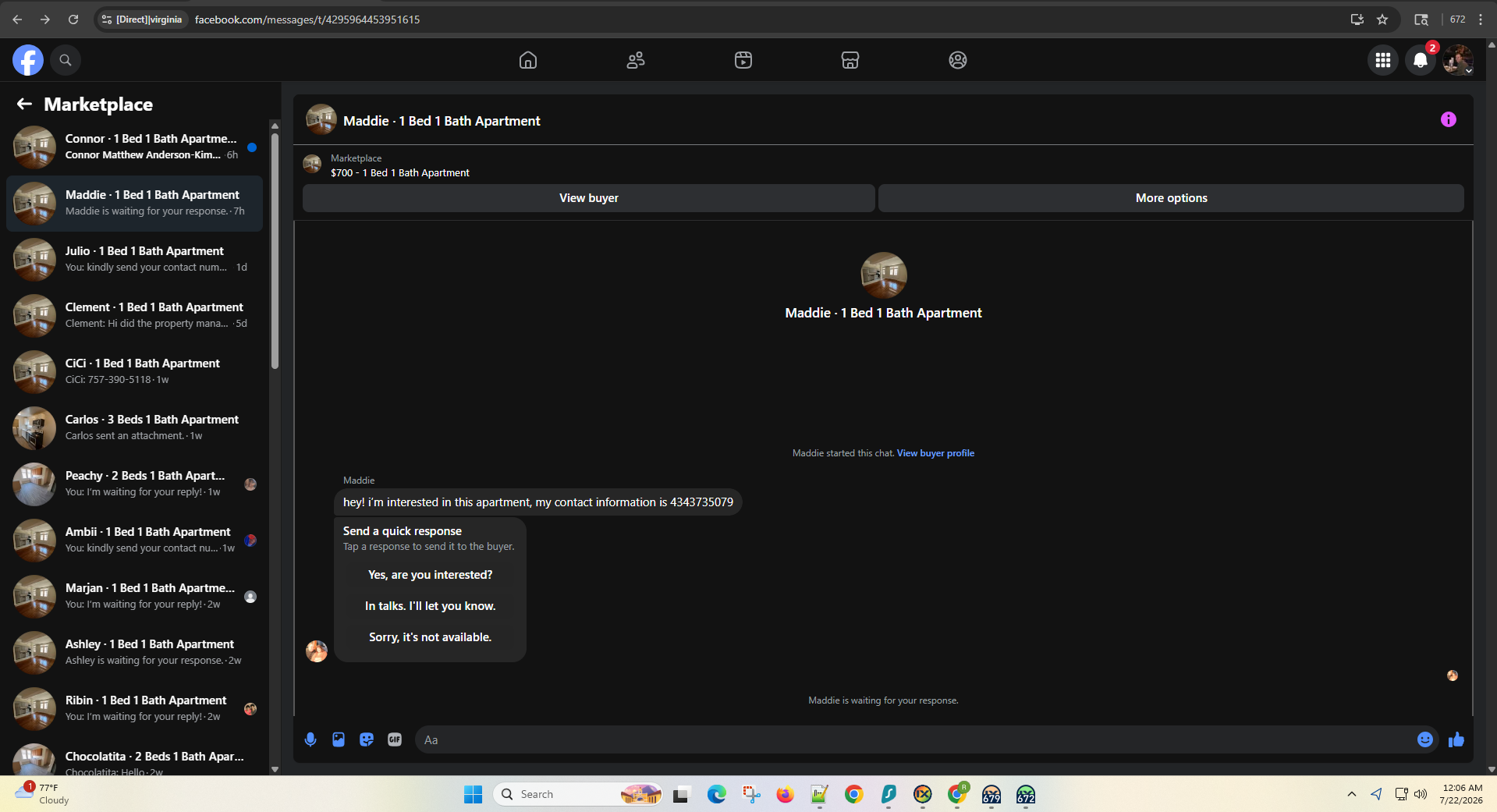Open Peachy's 2 Beds 1 Bath conversation
The width and height of the screenshot is (1497, 812).
point(135,484)
